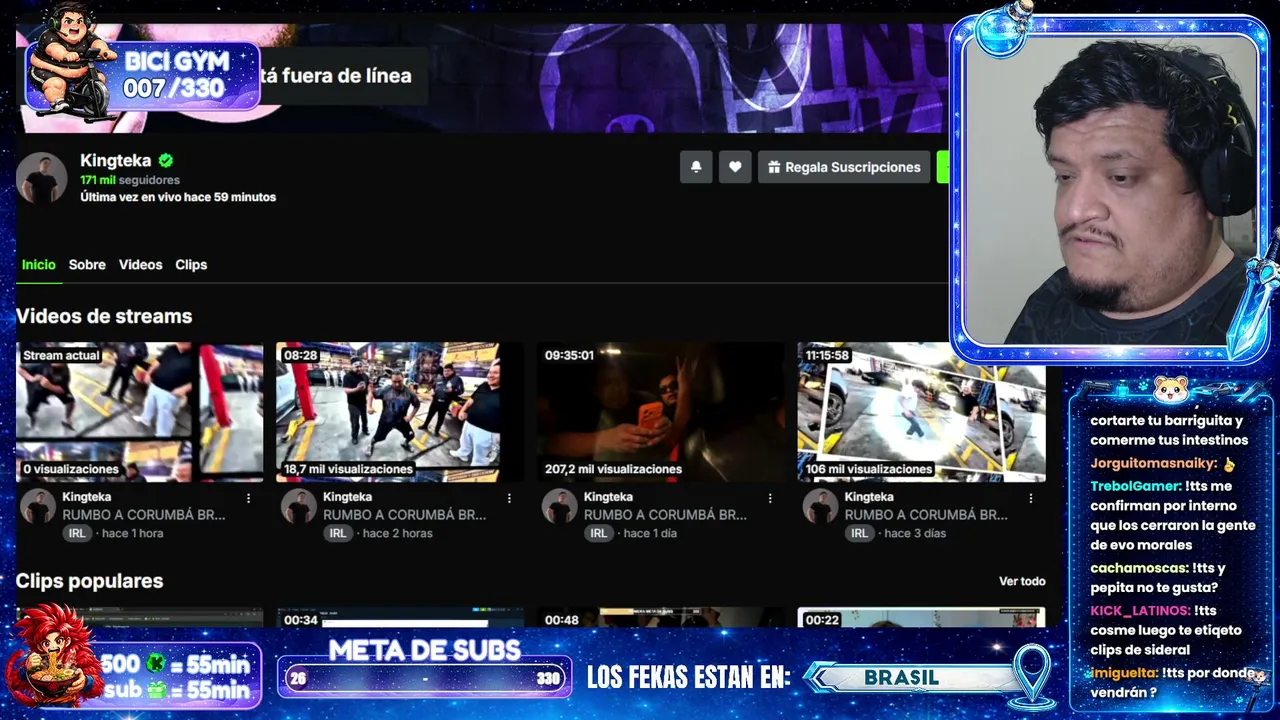Open the Clips tab
The height and width of the screenshot is (720, 1280).
(x=191, y=265)
